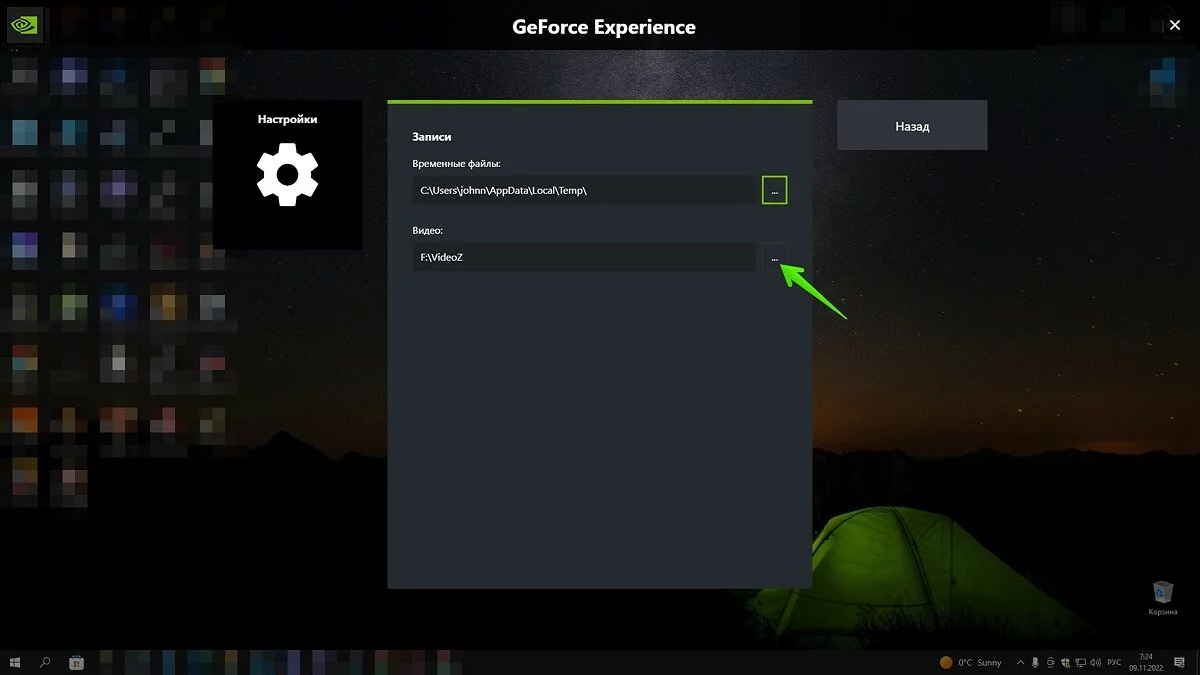Click the NVIDIA logo icon
Viewport: 1200px width, 675px height.
tap(24, 24)
